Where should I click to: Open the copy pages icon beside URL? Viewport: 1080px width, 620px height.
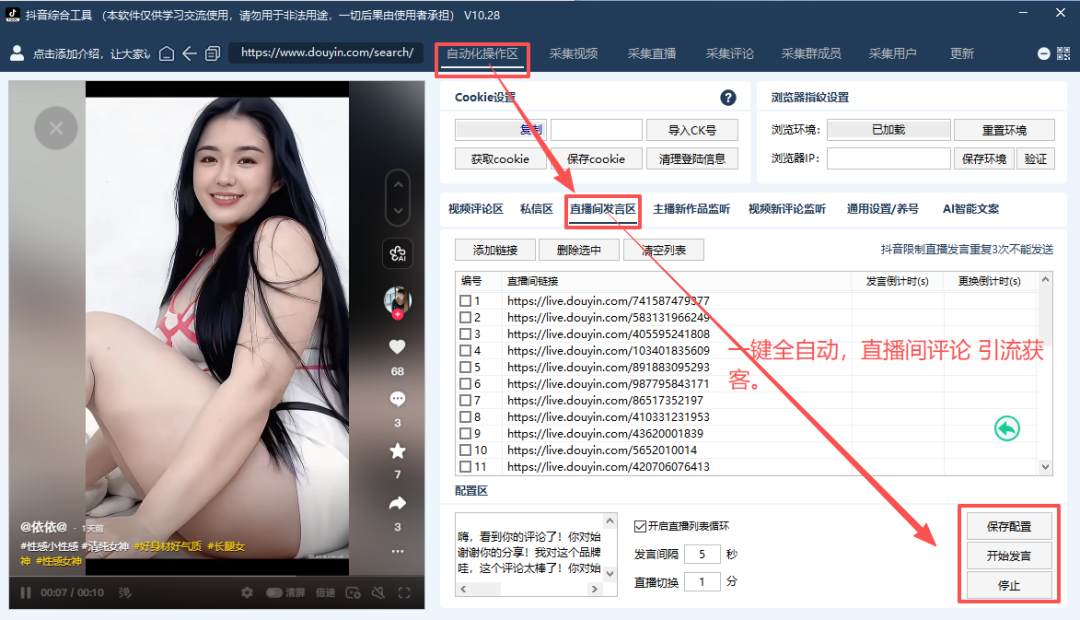213,53
